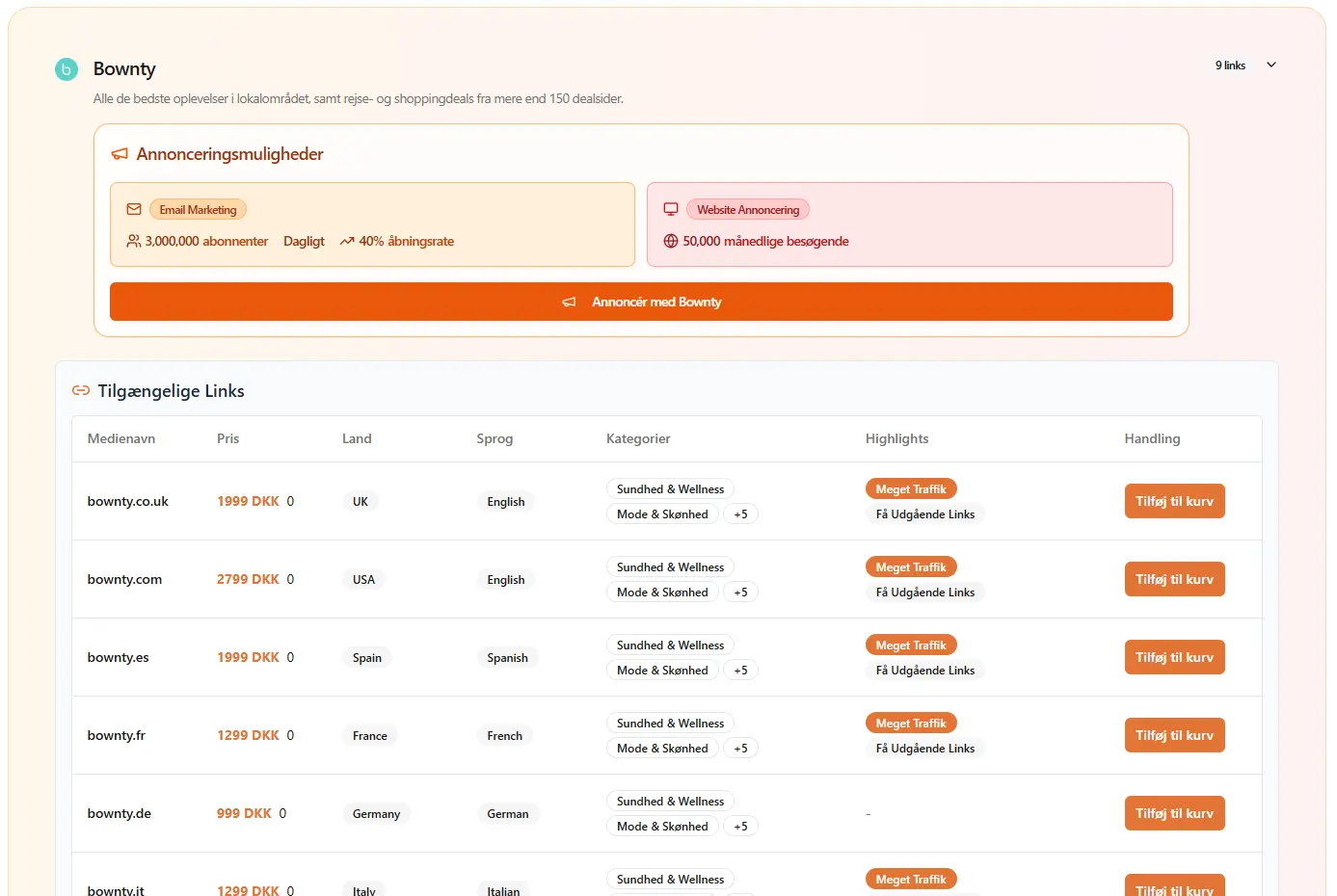
Task: Click the Handling column header
Action: [x=1152, y=438]
